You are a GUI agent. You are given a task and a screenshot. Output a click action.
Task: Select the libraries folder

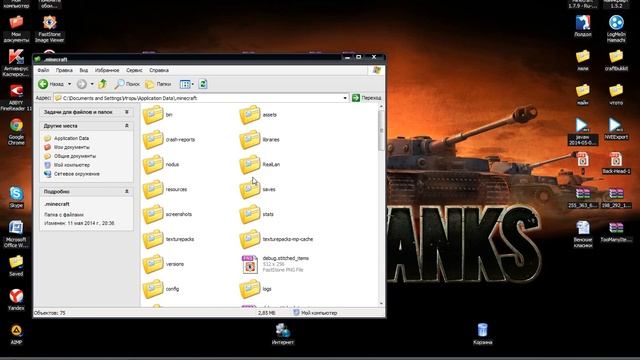point(260,140)
